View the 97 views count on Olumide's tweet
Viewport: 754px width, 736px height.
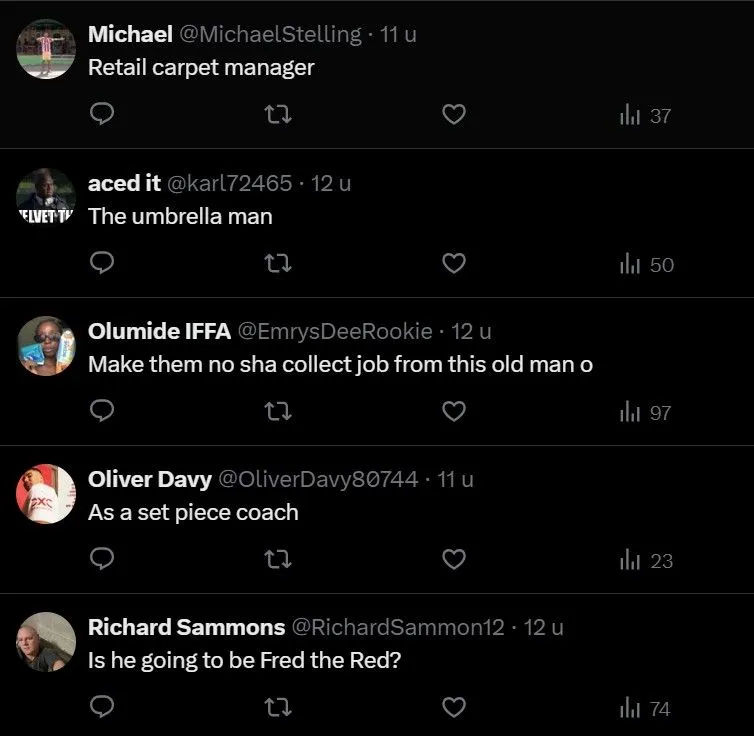pyautogui.click(x=646, y=412)
